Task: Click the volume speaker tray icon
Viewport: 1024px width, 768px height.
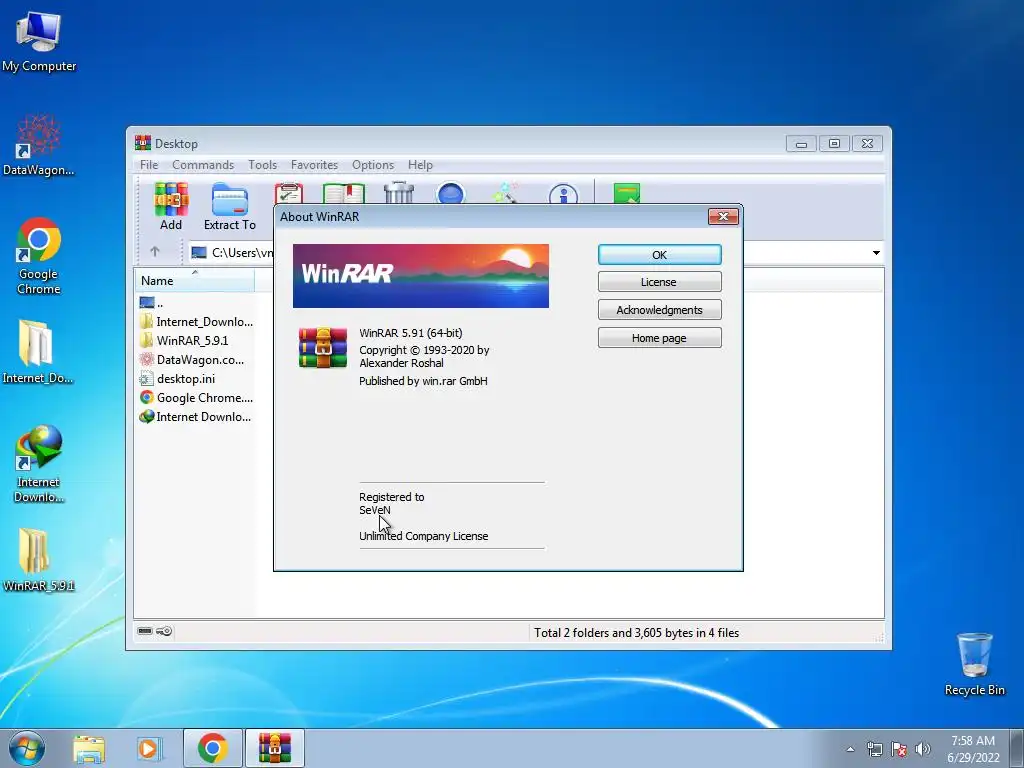Action: pyautogui.click(x=922, y=749)
